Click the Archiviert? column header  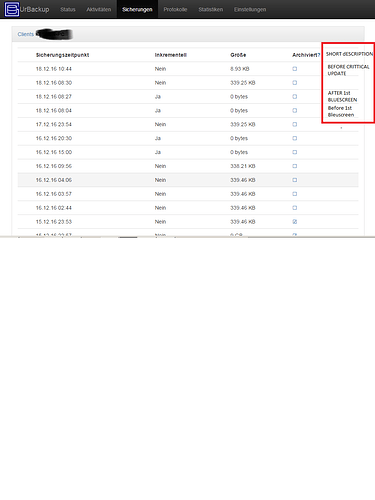tap(306, 55)
